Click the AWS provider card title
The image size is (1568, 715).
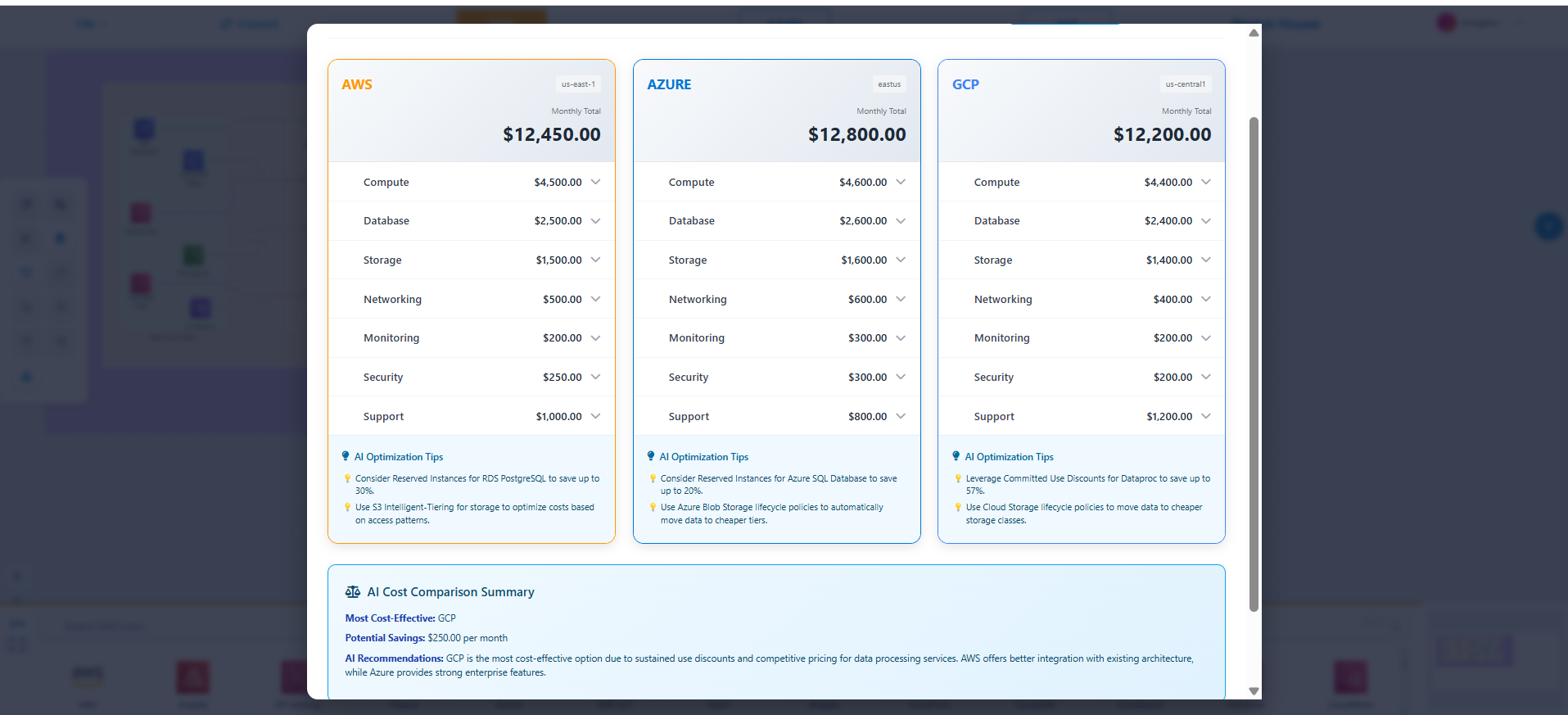coord(357,84)
